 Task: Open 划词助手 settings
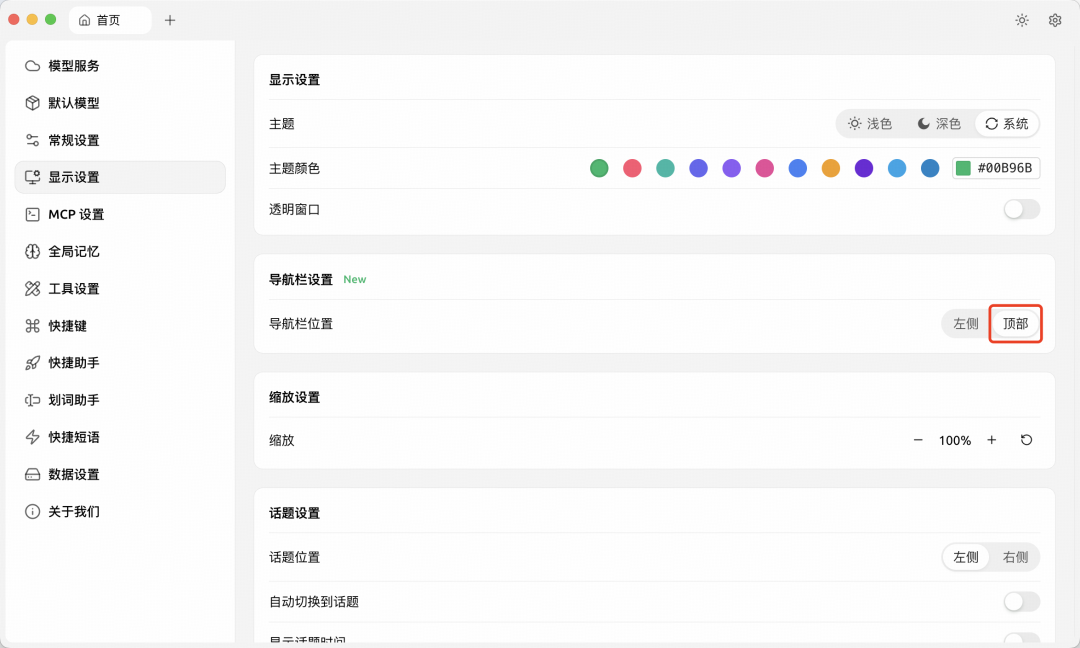point(70,400)
